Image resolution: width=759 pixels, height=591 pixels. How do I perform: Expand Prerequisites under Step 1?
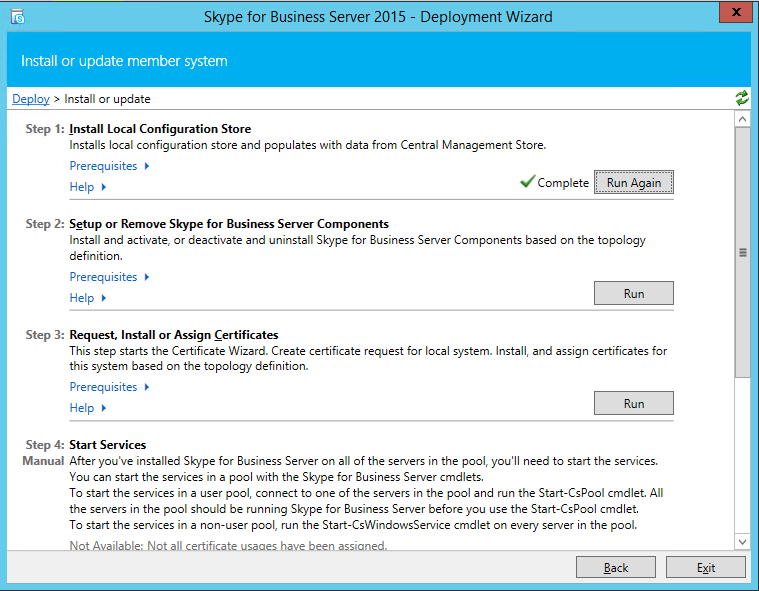(x=109, y=166)
